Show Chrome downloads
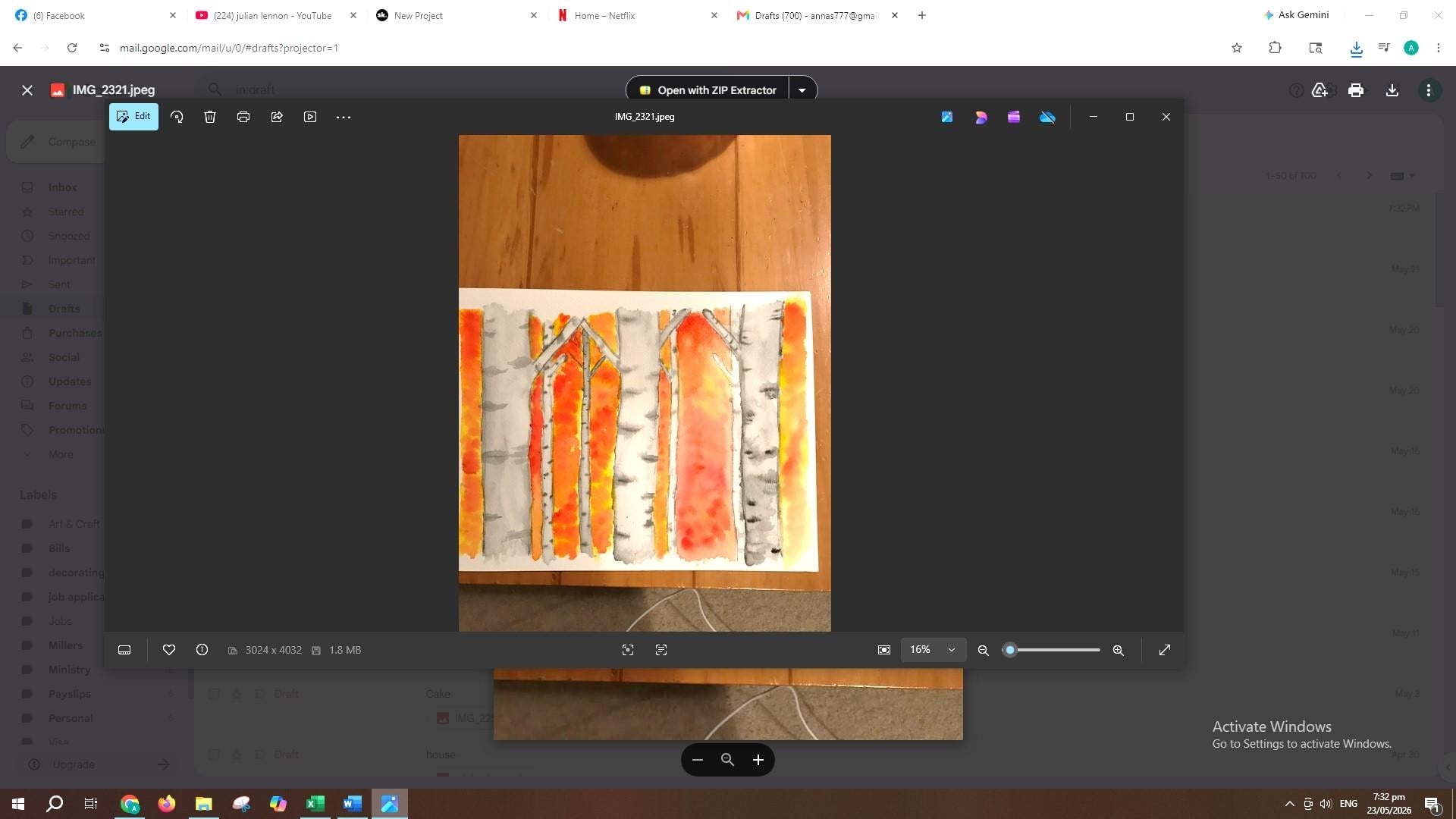This screenshot has height=819, width=1456. point(1357,48)
